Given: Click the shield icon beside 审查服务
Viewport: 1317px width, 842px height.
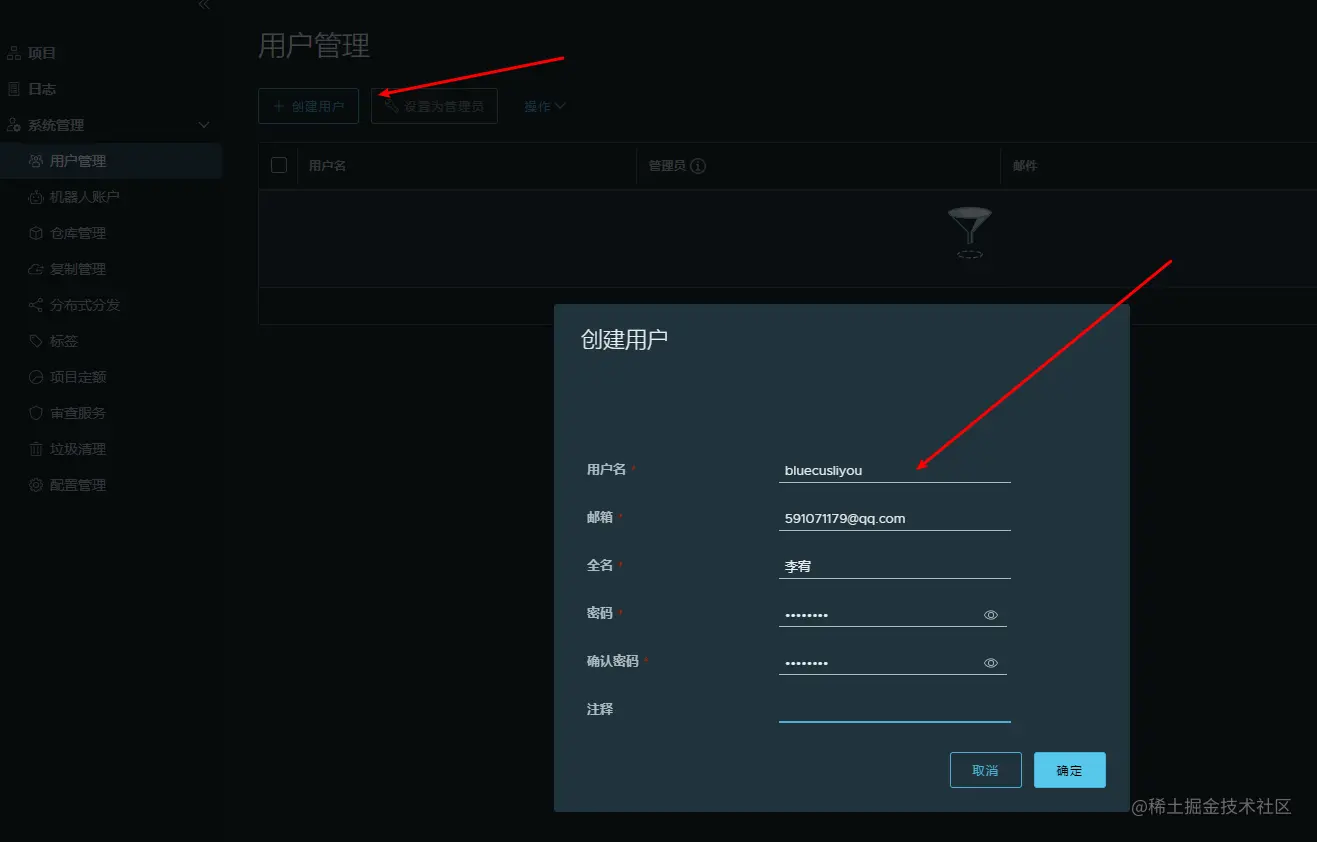Looking at the screenshot, I should coord(36,413).
